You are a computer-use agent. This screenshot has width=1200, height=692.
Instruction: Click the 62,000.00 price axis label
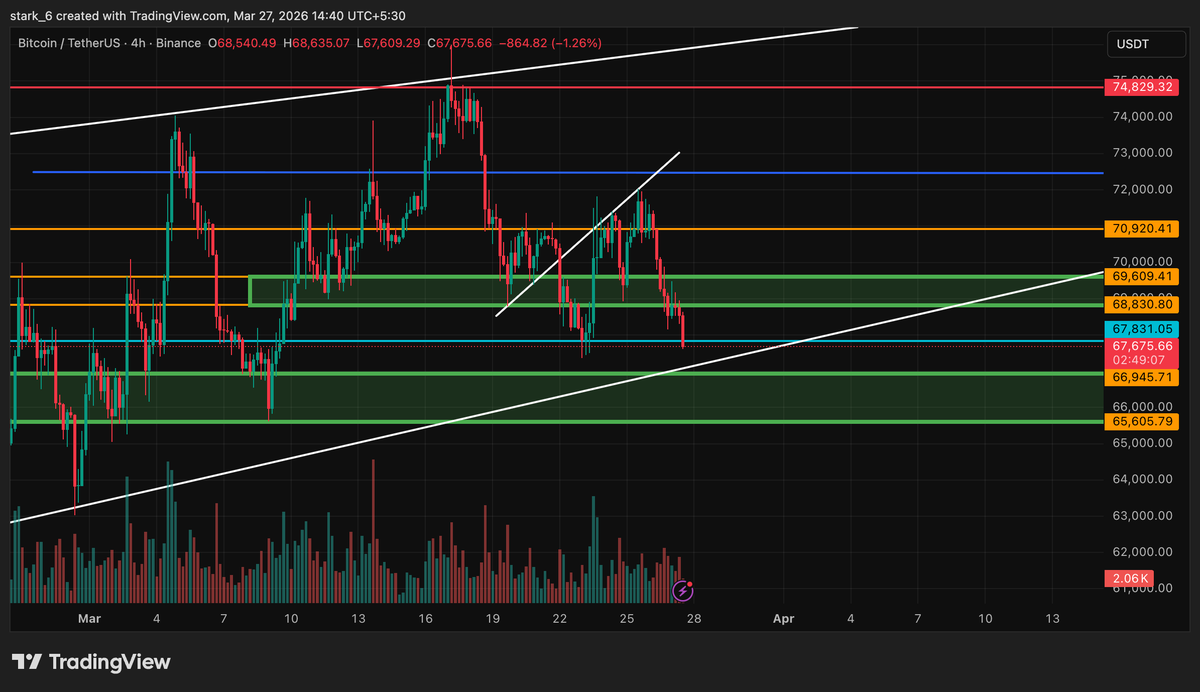click(1142, 551)
